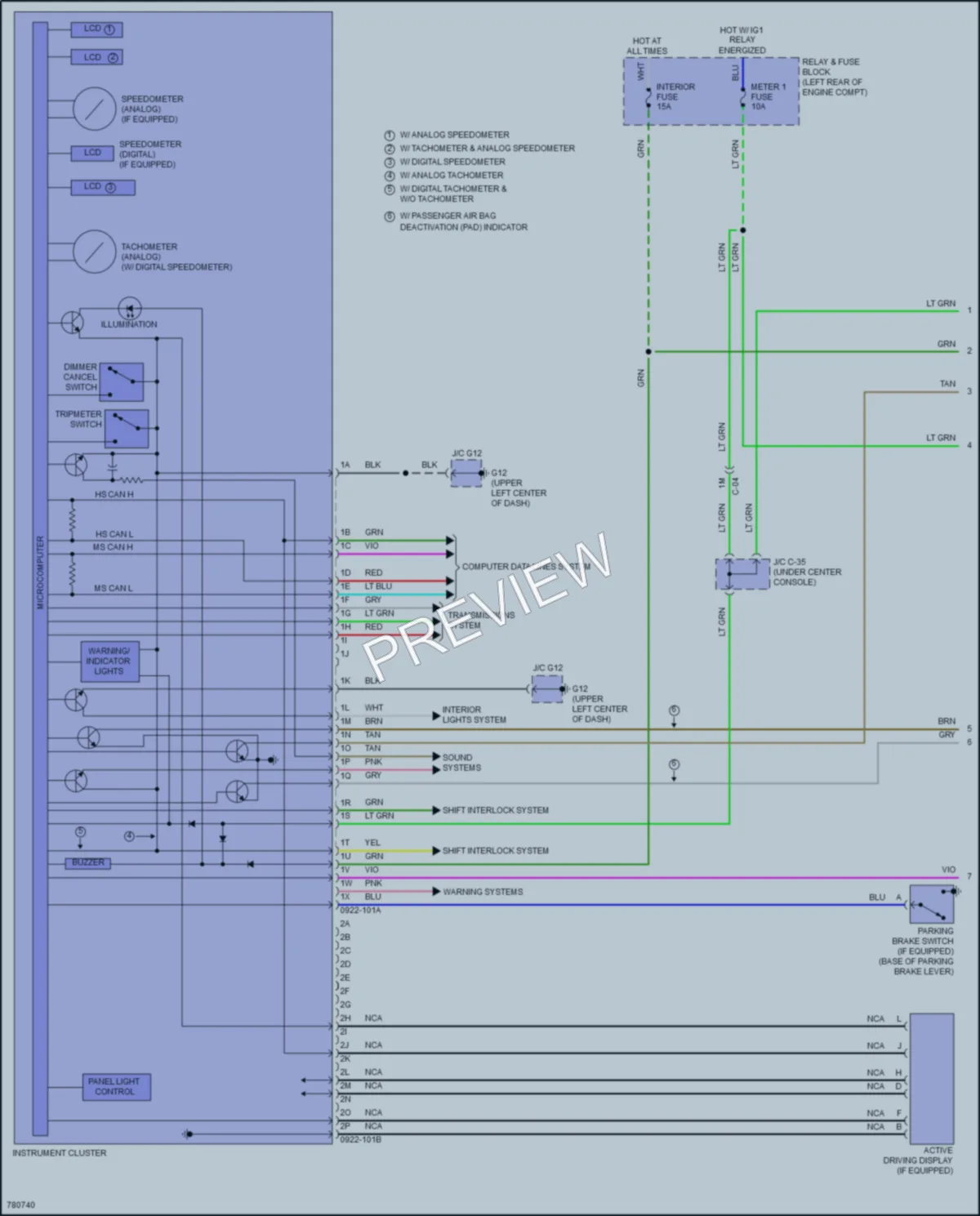Screen dimensions: 980x1216
Task: Click the HS CAN L label
Action: coord(114,534)
